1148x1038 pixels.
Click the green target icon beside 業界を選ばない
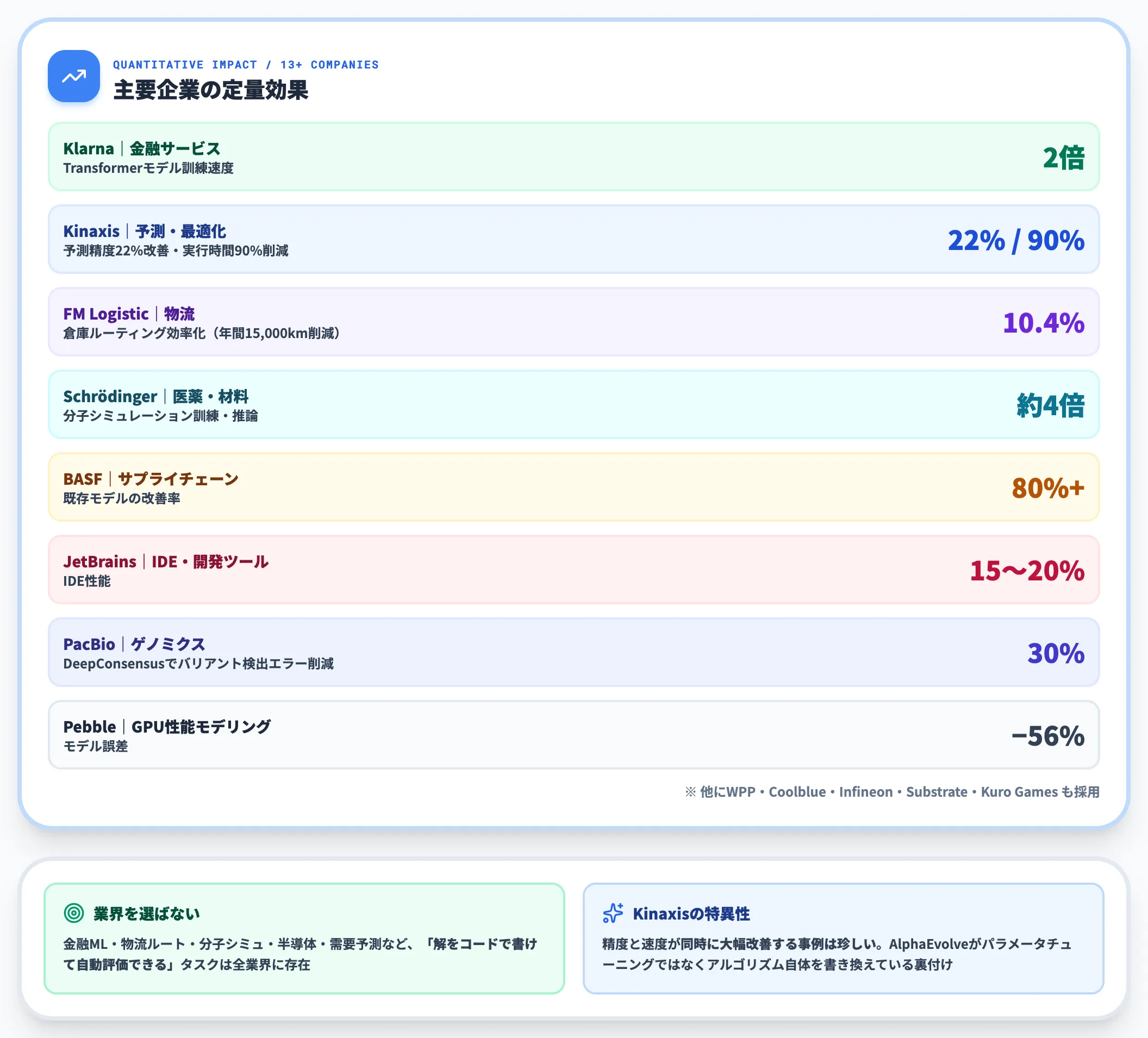point(73,914)
